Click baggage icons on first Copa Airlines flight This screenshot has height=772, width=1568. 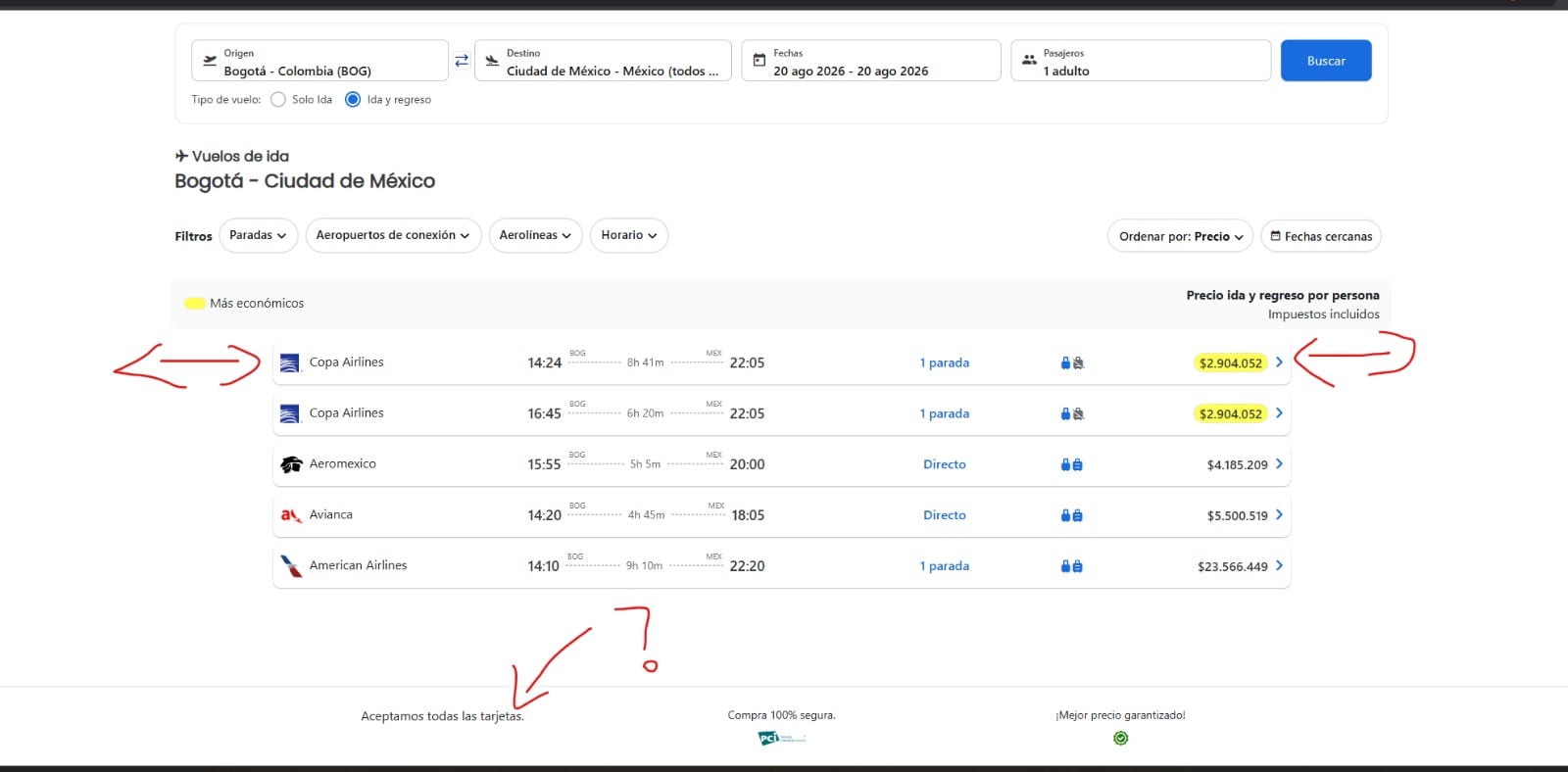tap(1072, 362)
